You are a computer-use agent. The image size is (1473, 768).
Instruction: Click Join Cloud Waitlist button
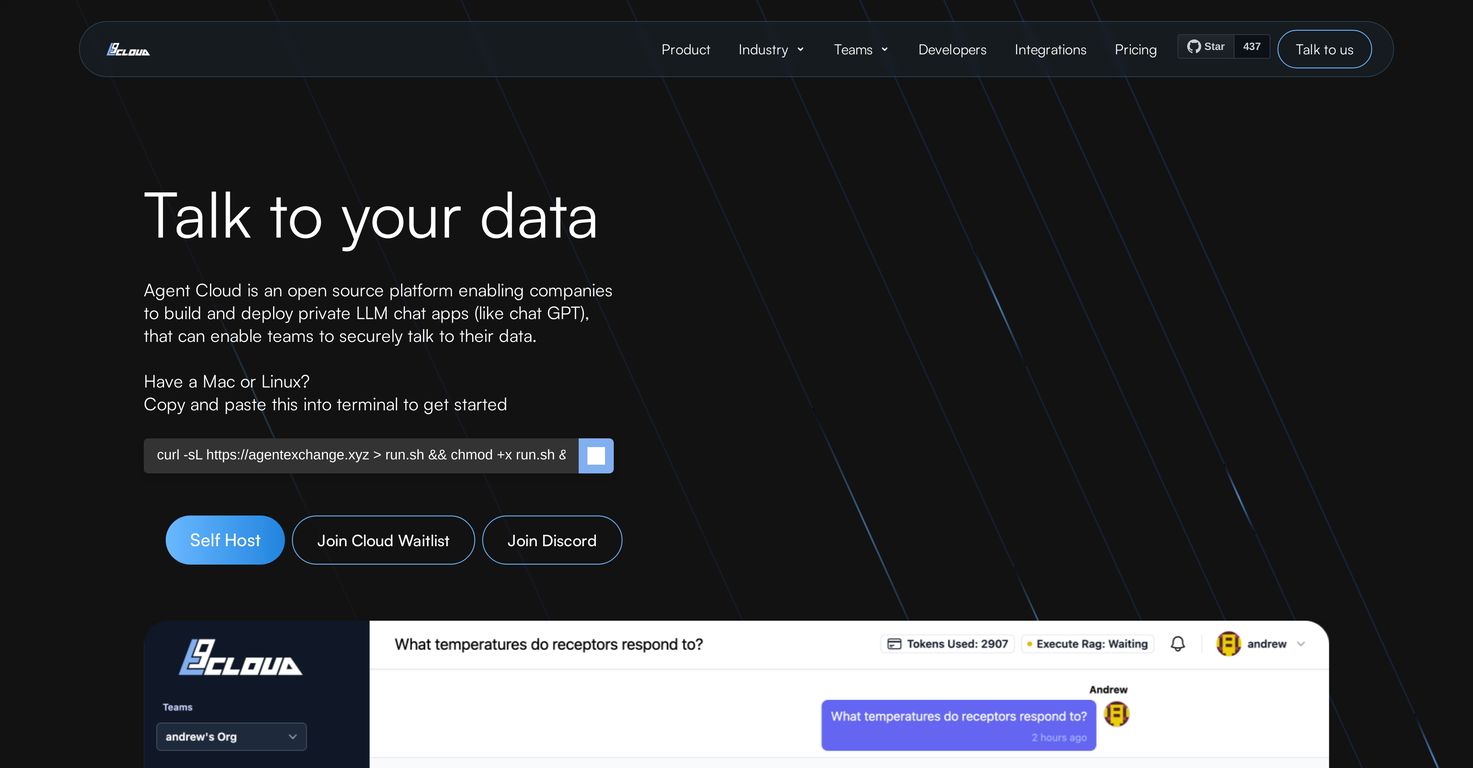point(383,540)
